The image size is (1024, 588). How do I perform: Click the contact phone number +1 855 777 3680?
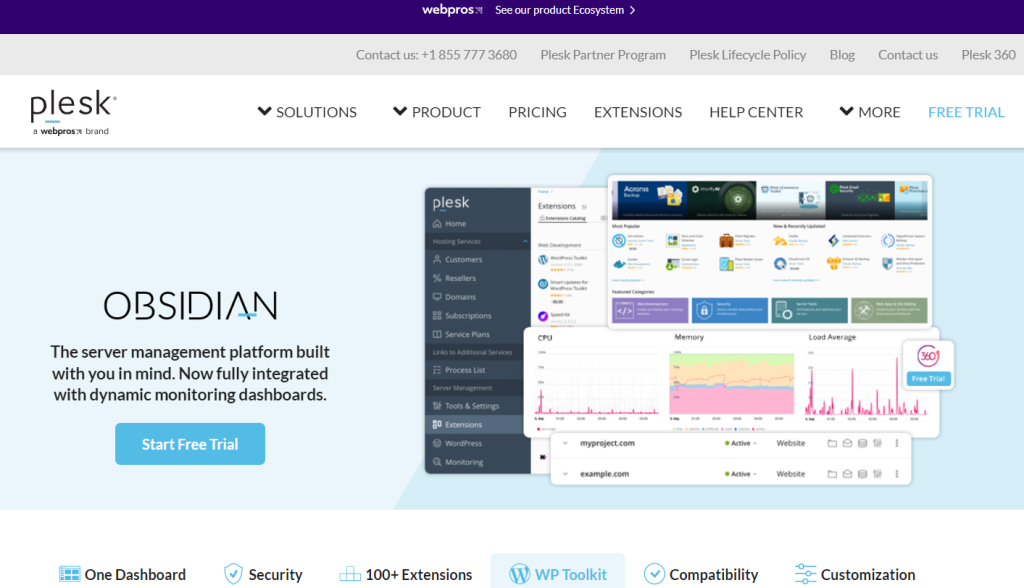pos(469,55)
